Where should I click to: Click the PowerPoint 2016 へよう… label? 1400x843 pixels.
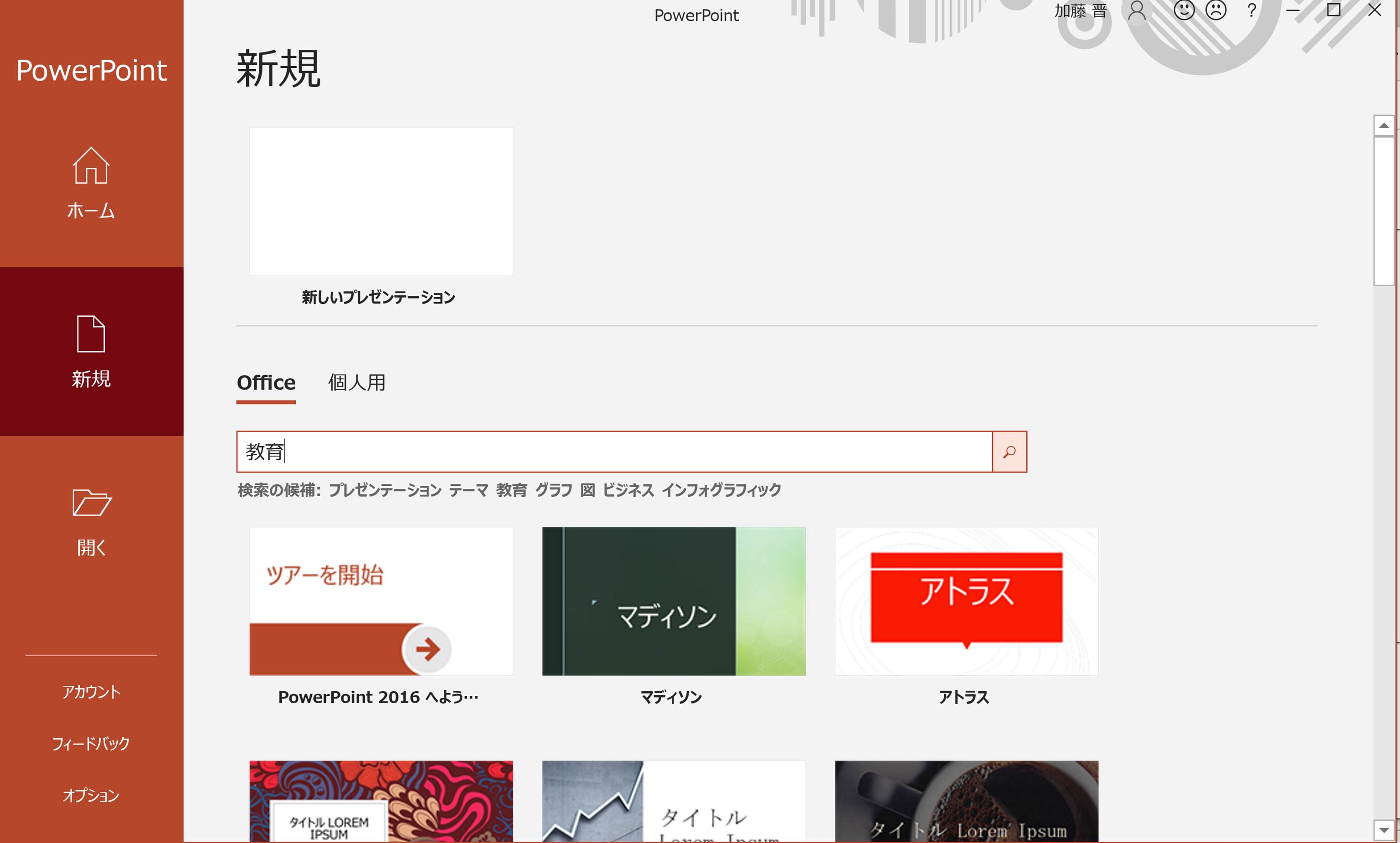pos(378,697)
